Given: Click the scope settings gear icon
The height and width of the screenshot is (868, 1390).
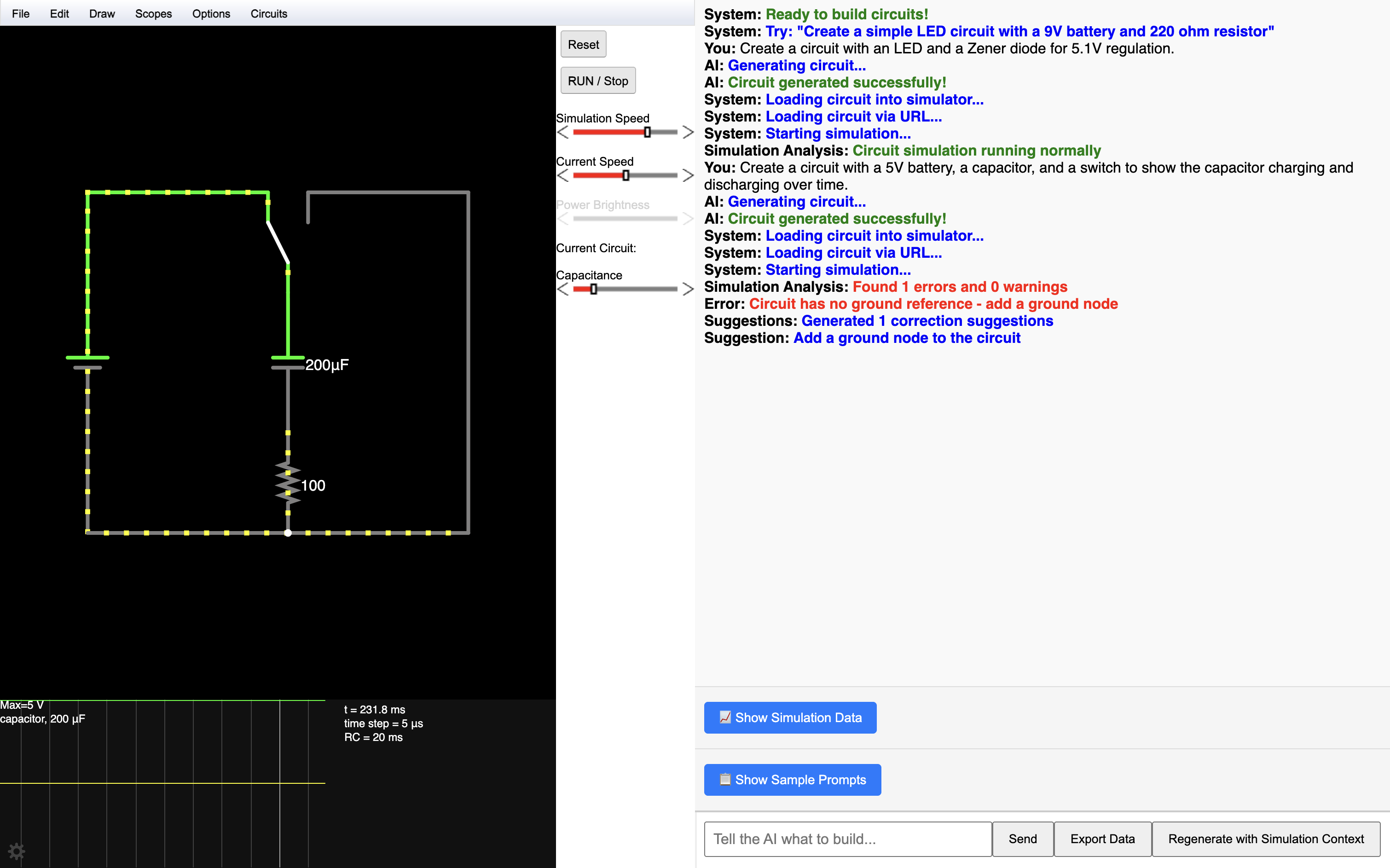Looking at the screenshot, I should (16, 851).
